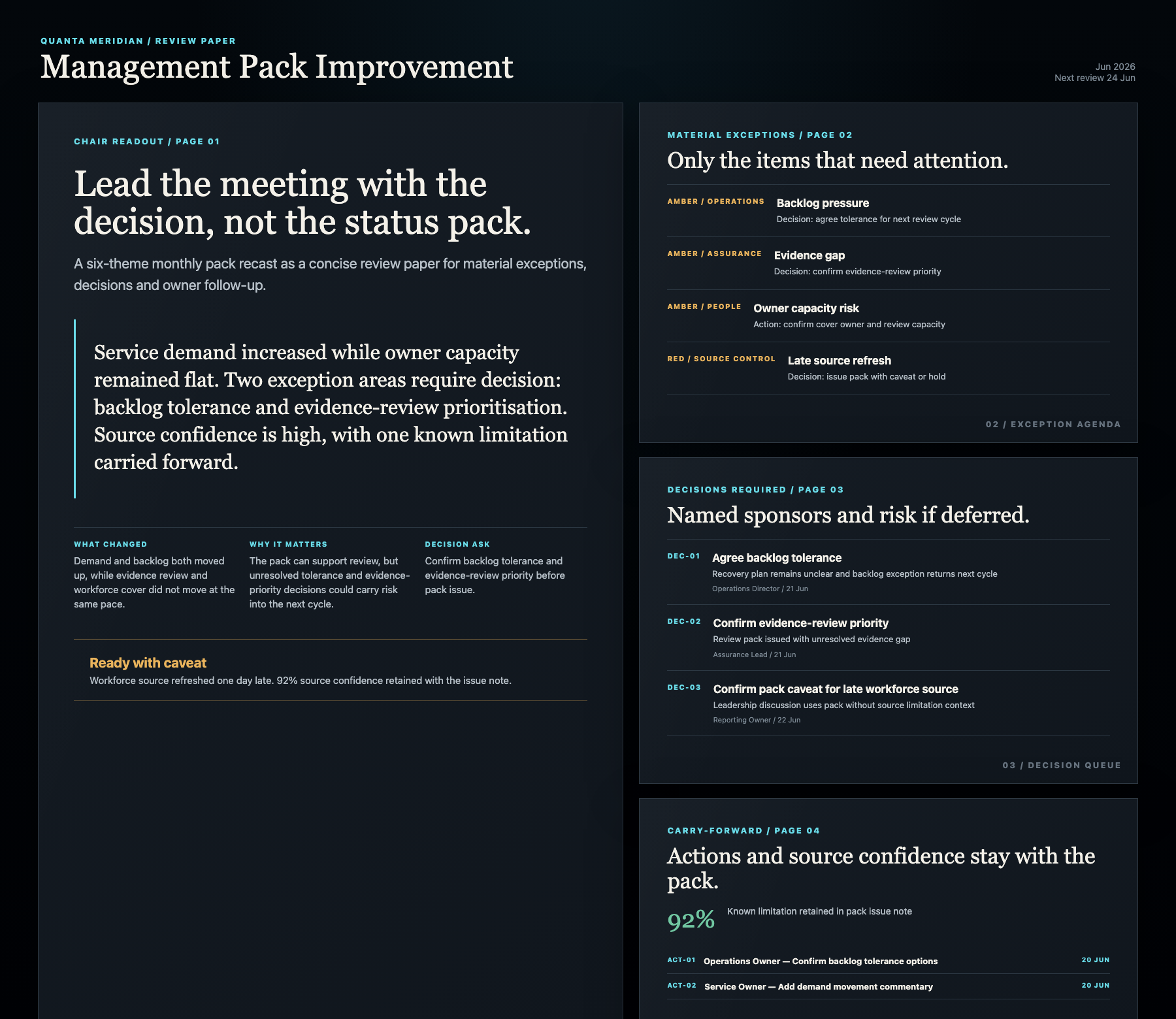Viewport: 1176px width, 1019px height.
Task: Click the '20 JUN' date on ACT-01 row
Action: pos(1096,960)
